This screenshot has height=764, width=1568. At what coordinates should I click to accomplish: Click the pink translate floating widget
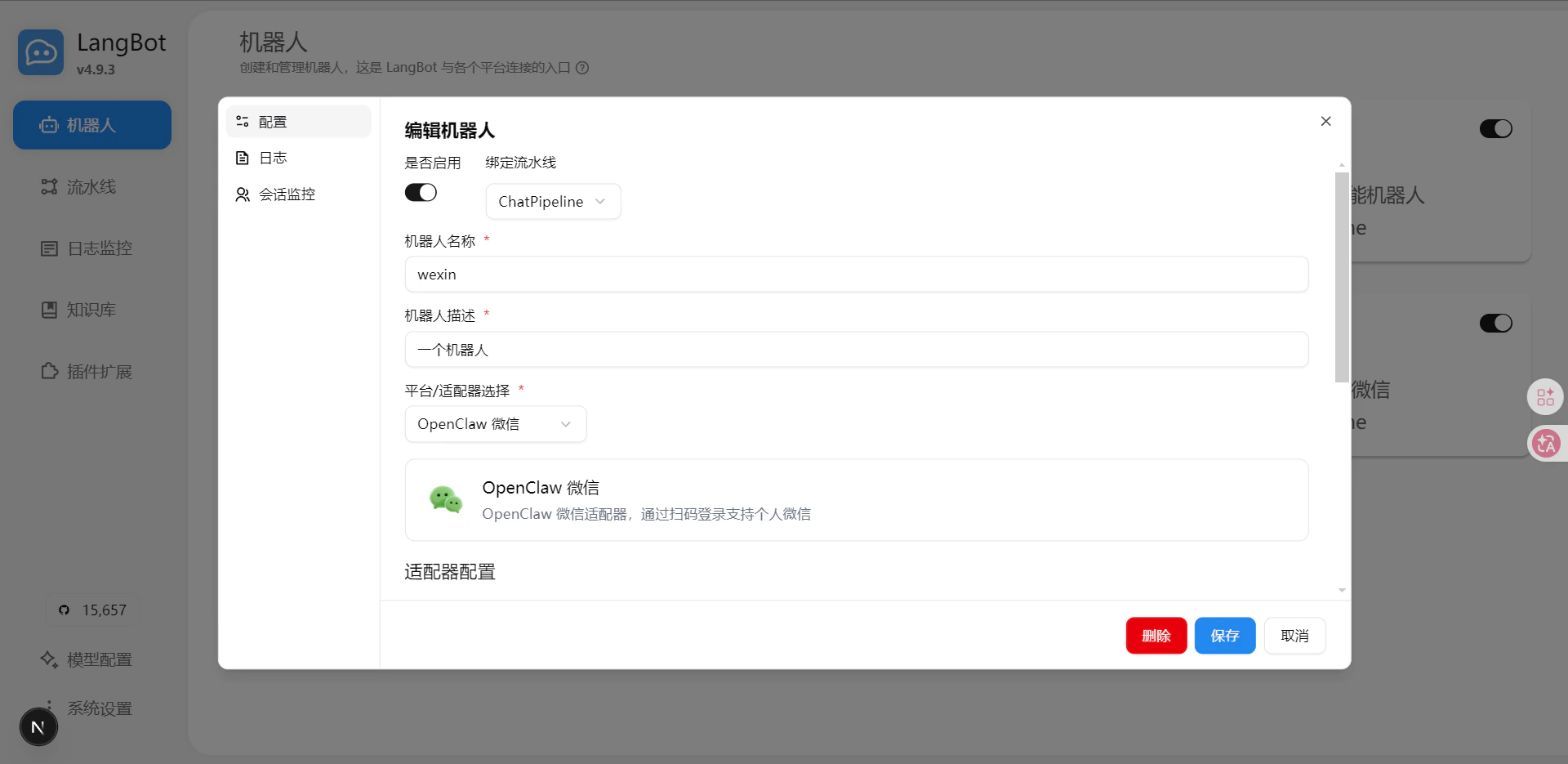click(x=1545, y=443)
